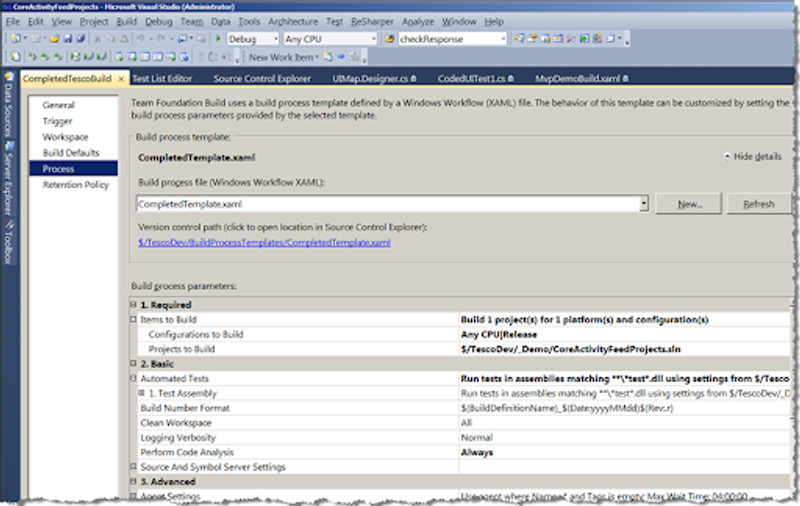
Task: Click the New Project toolbar icon
Action: pyautogui.click(x=15, y=39)
